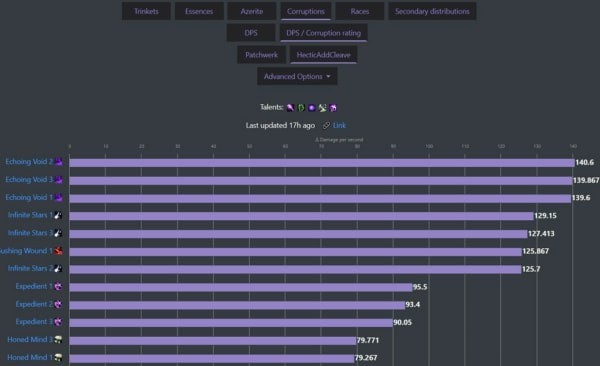Click the 140.6 value label

pos(585,162)
